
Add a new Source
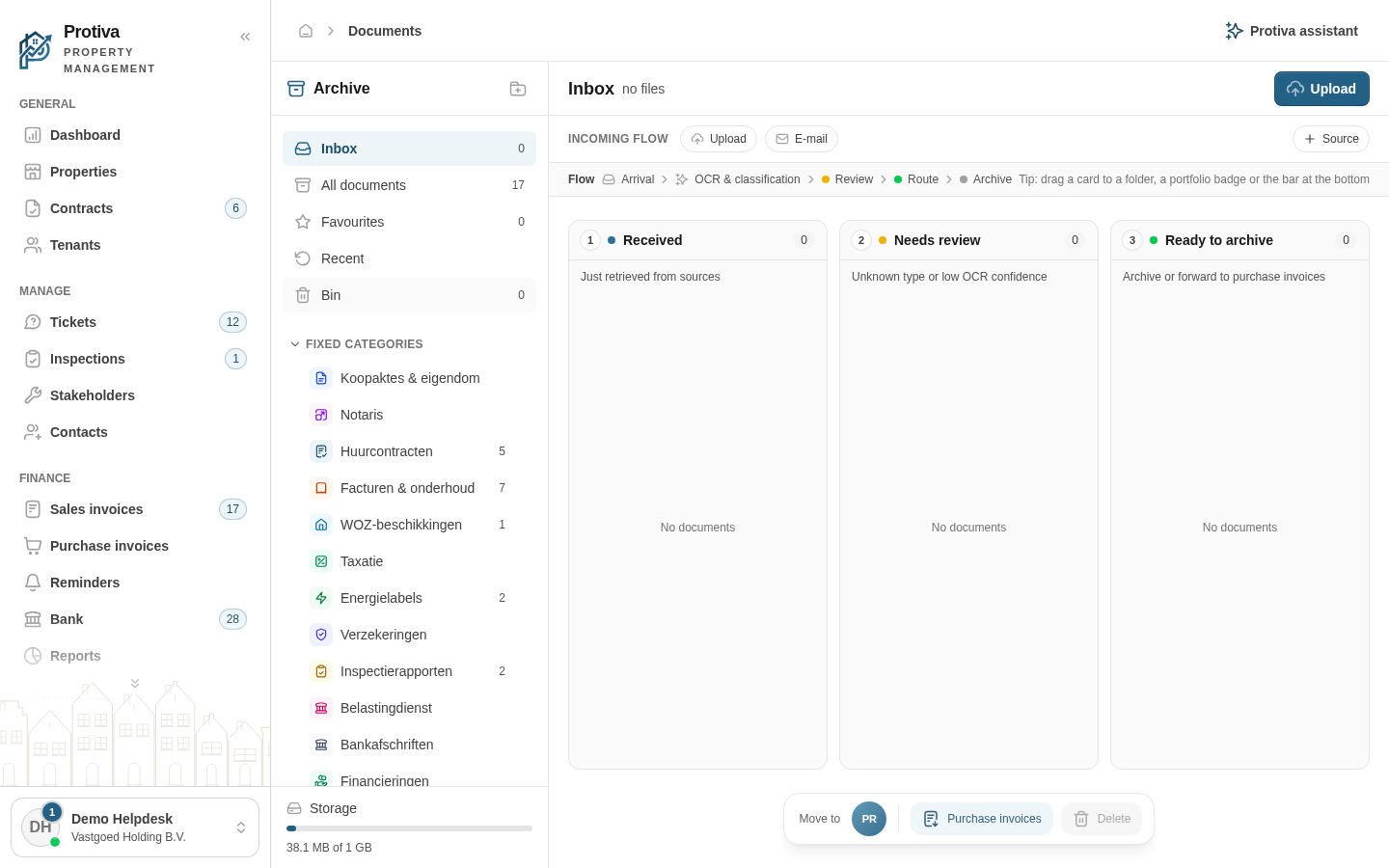click(1331, 139)
